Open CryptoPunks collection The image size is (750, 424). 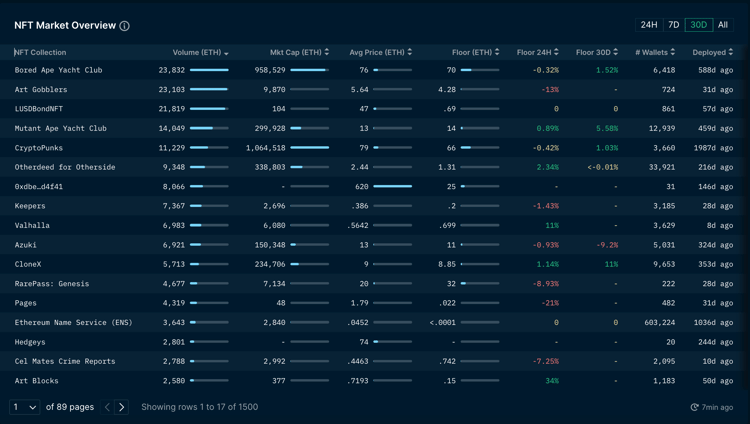(39, 148)
